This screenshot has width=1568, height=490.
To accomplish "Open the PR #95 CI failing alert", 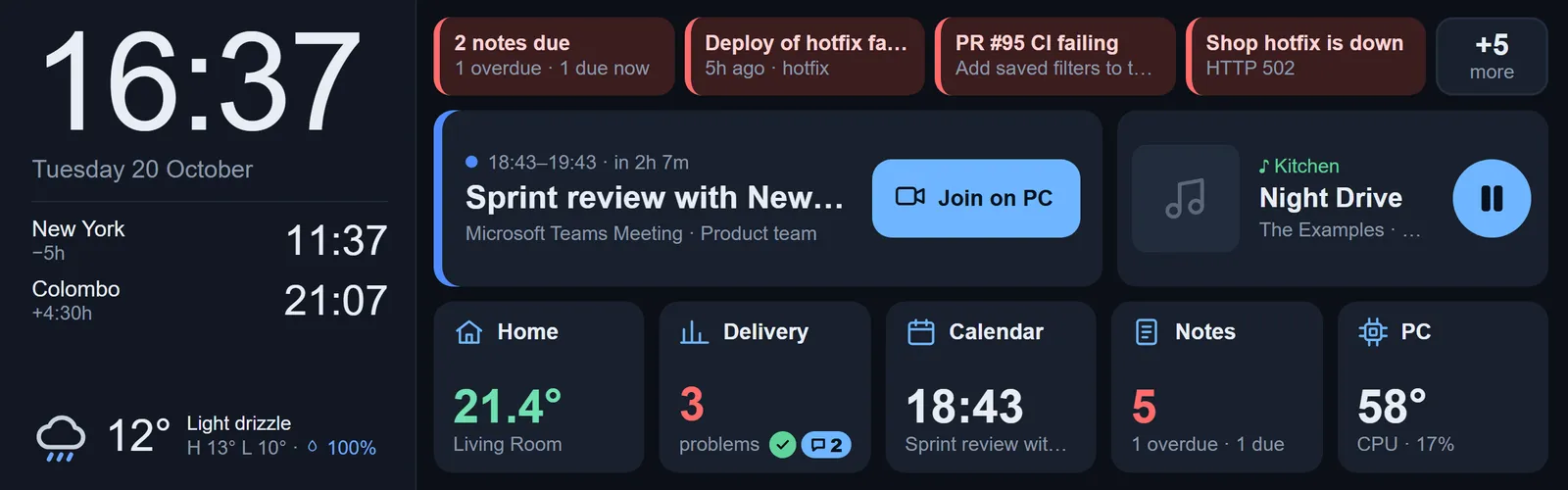I will click(x=1055, y=56).
